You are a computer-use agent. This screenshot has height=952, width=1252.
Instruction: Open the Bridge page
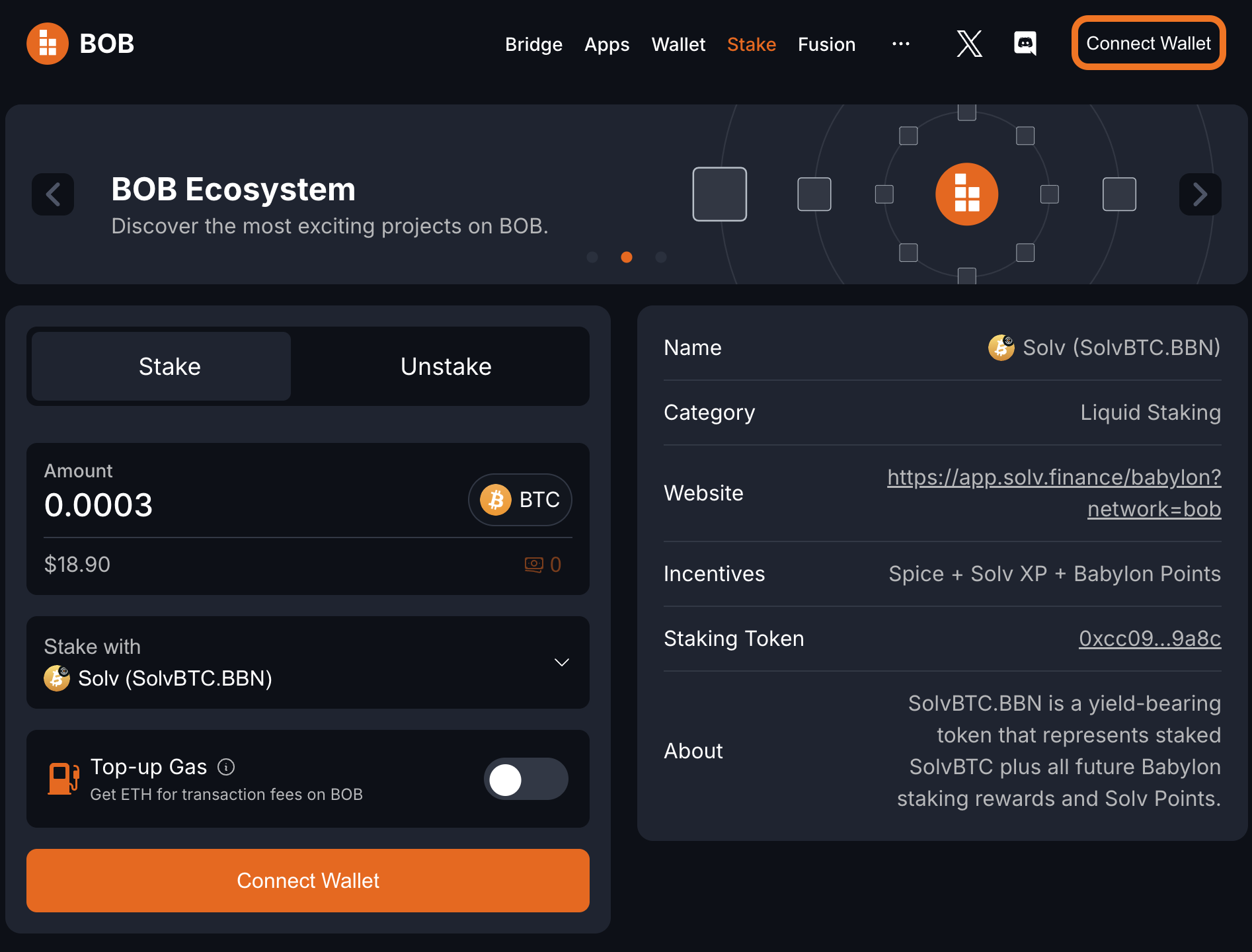(533, 44)
